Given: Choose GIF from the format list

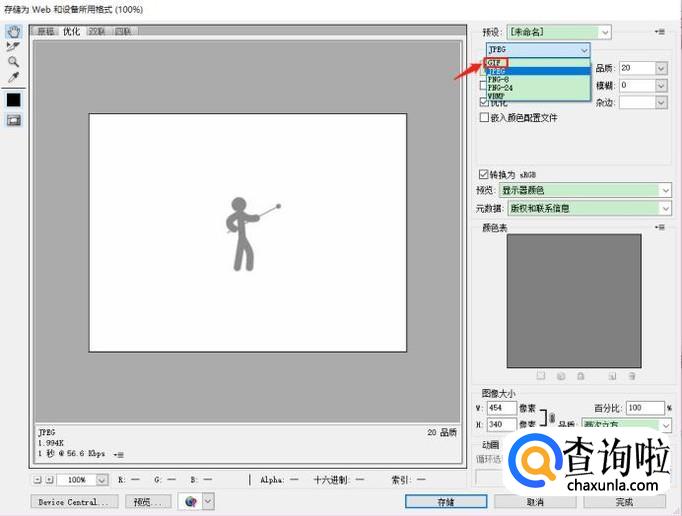Looking at the screenshot, I should tap(496, 63).
